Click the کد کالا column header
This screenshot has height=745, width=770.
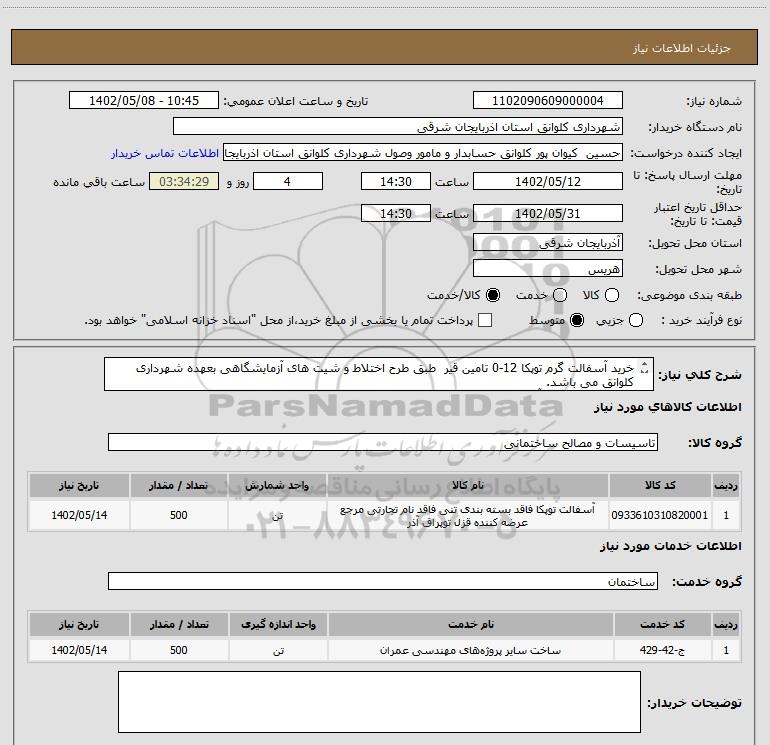pos(660,485)
